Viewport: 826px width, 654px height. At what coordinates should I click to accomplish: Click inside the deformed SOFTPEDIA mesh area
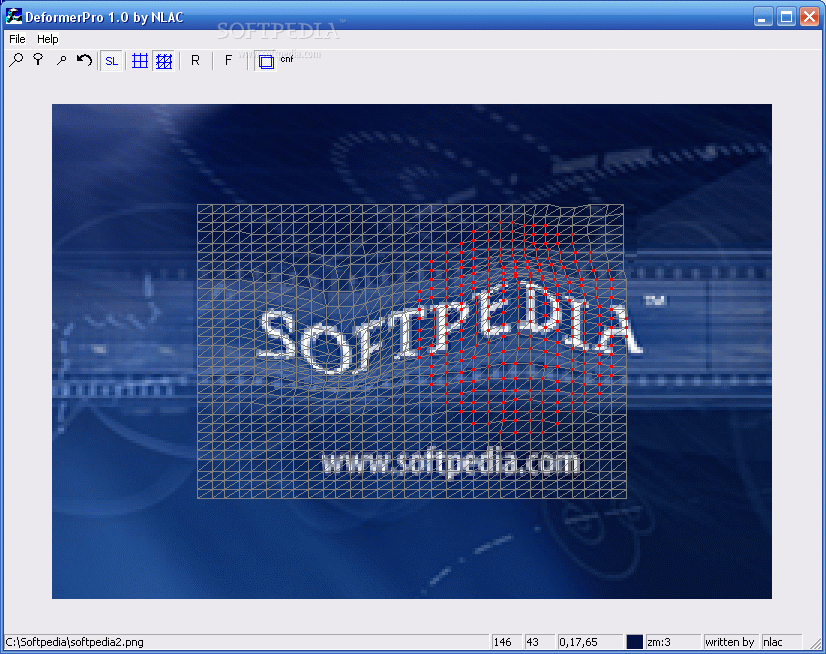coord(411,351)
